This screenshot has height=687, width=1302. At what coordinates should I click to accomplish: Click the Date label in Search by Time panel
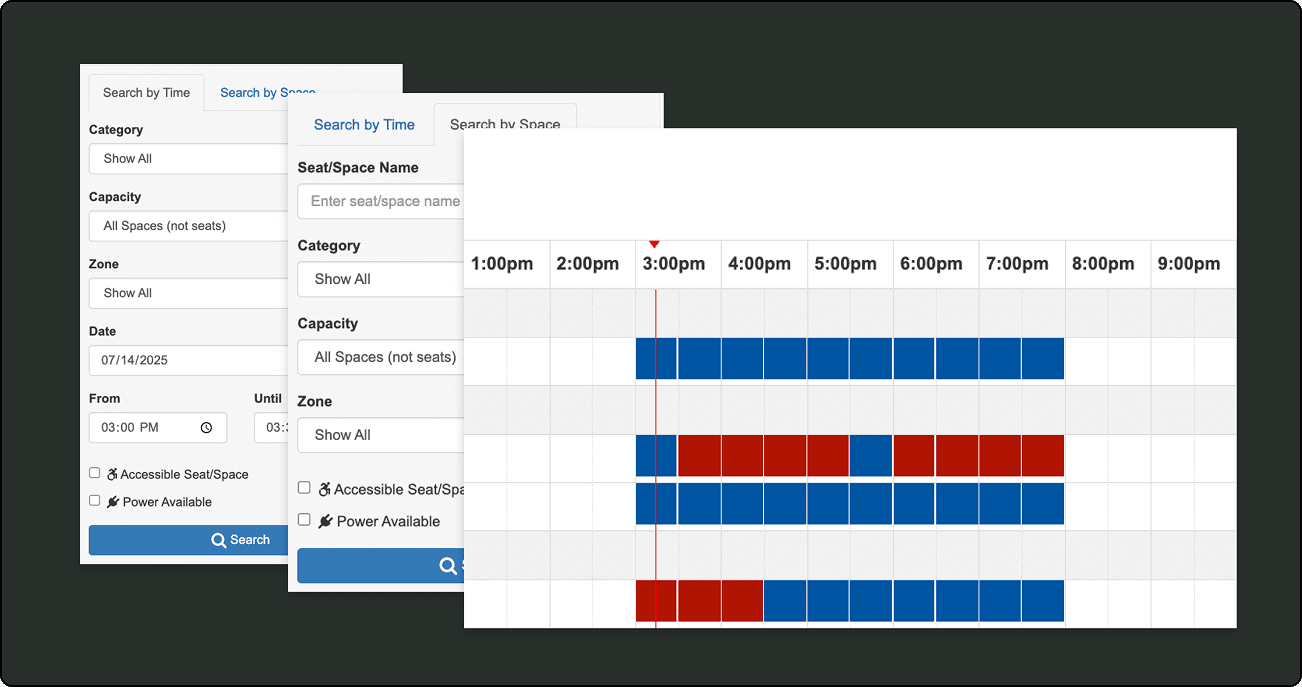point(102,331)
